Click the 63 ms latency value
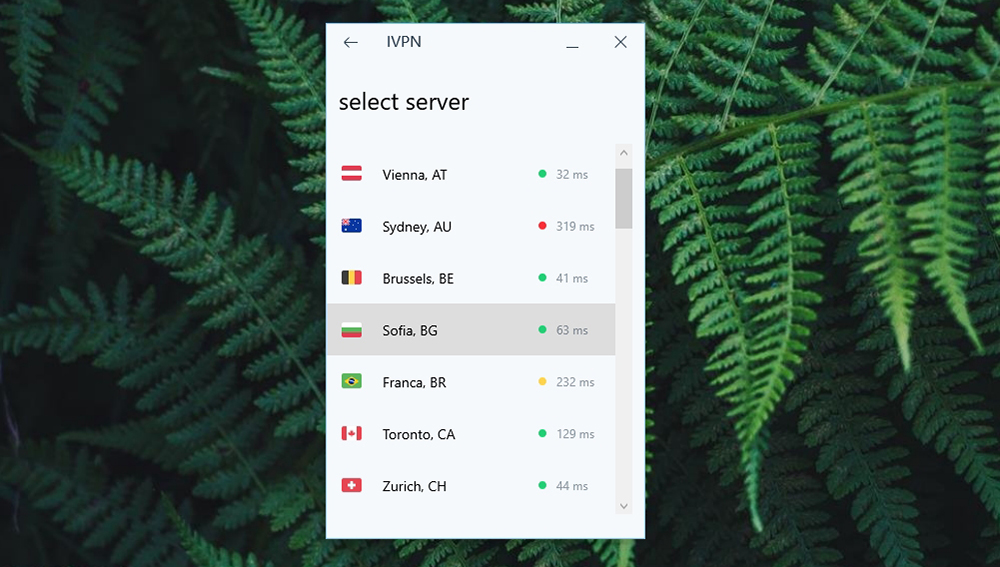Viewport: 1000px width, 567px height. [x=572, y=330]
